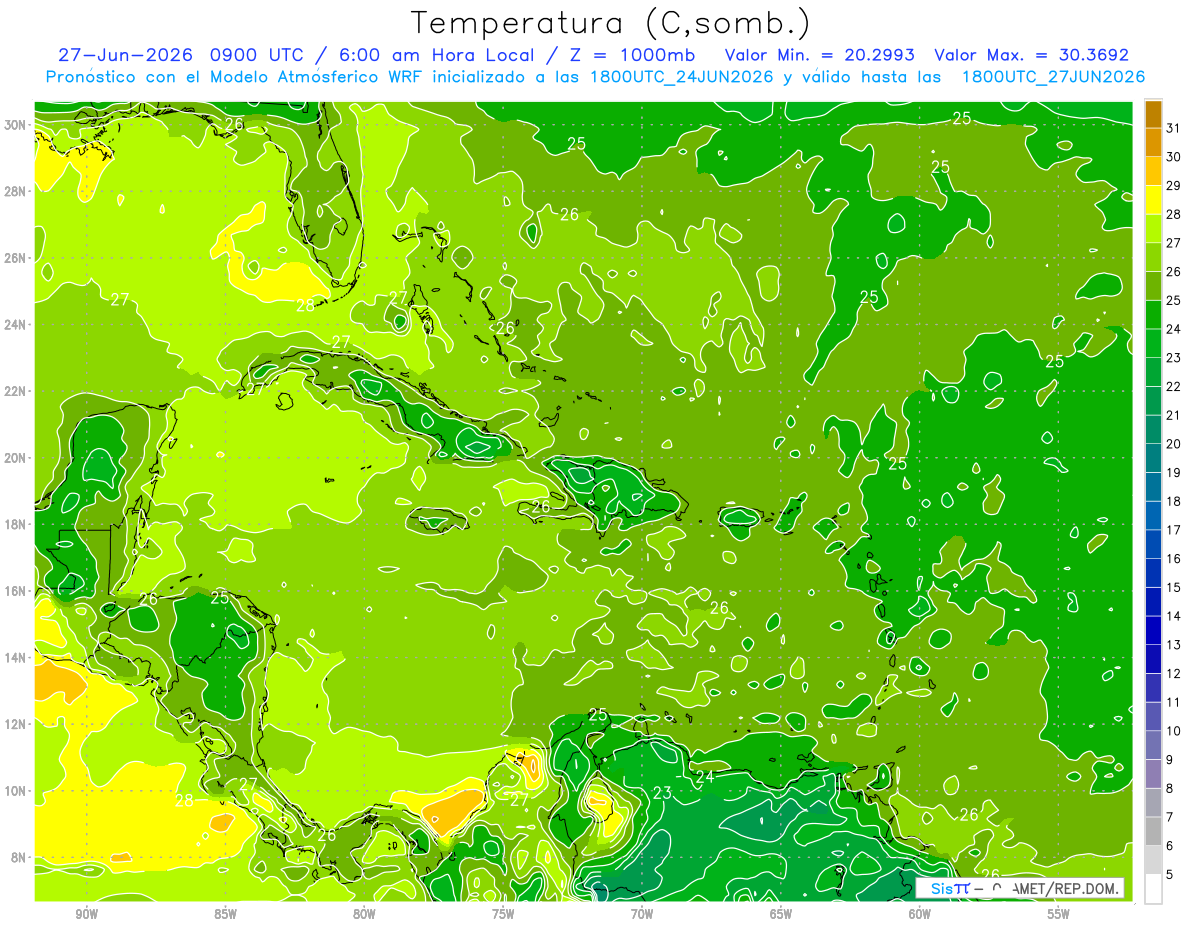The image size is (1200, 927).
Task: Click legend value 18 on the color scale
Action: [1174, 502]
